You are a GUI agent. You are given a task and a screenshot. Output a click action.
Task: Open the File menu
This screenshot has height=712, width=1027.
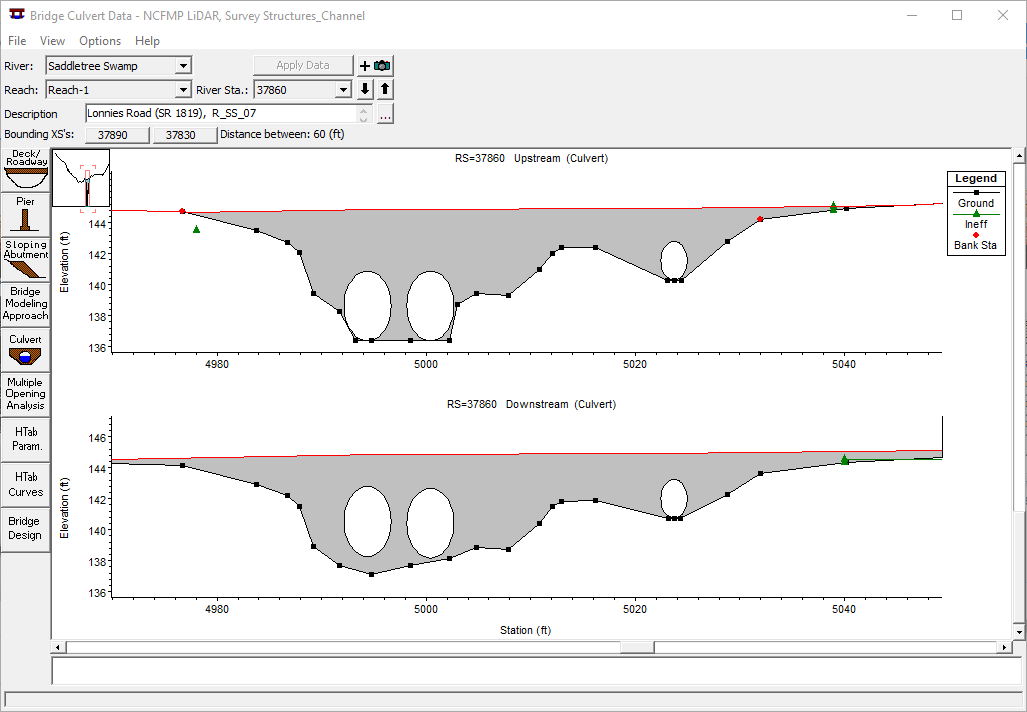coord(17,41)
